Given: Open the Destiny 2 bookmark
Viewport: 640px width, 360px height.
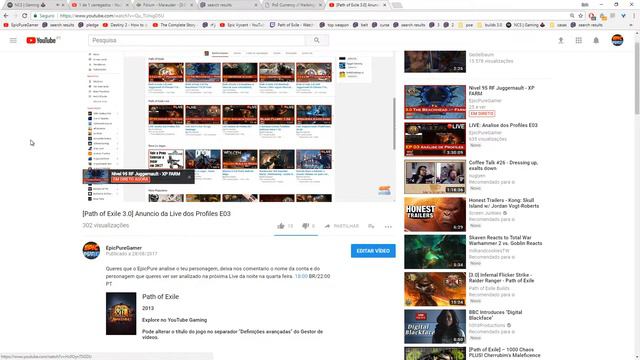Looking at the screenshot, I should pos(126,25).
